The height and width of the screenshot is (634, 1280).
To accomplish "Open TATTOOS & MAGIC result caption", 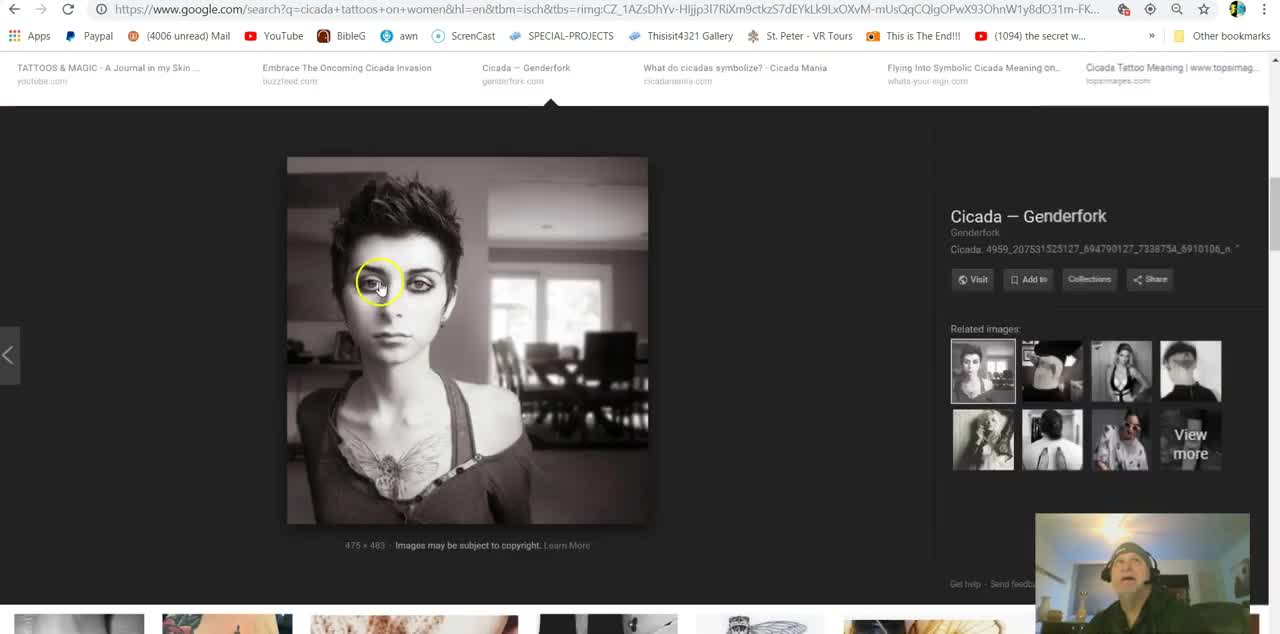I will [108, 68].
